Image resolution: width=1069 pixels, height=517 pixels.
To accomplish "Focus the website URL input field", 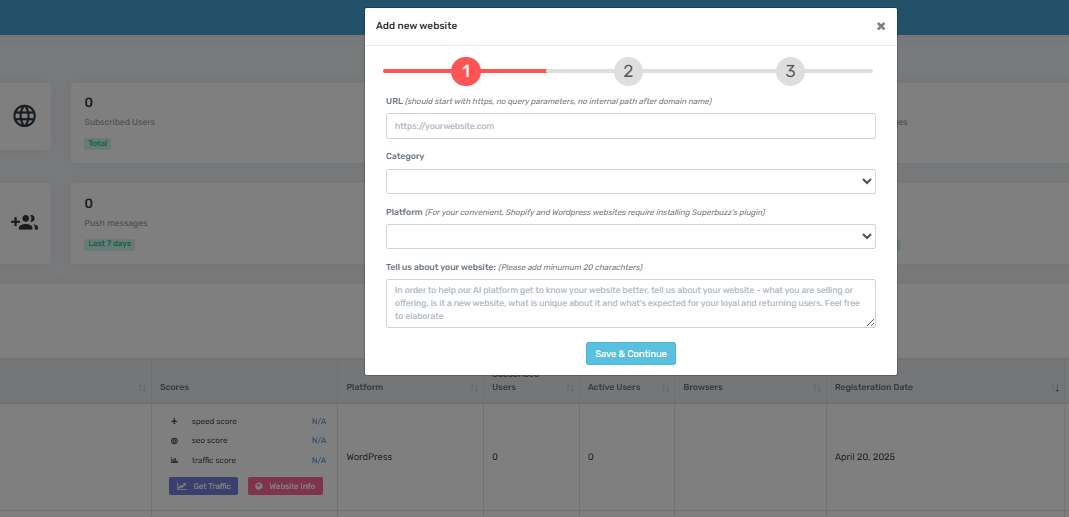I will pyautogui.click(x=631, y=126).
